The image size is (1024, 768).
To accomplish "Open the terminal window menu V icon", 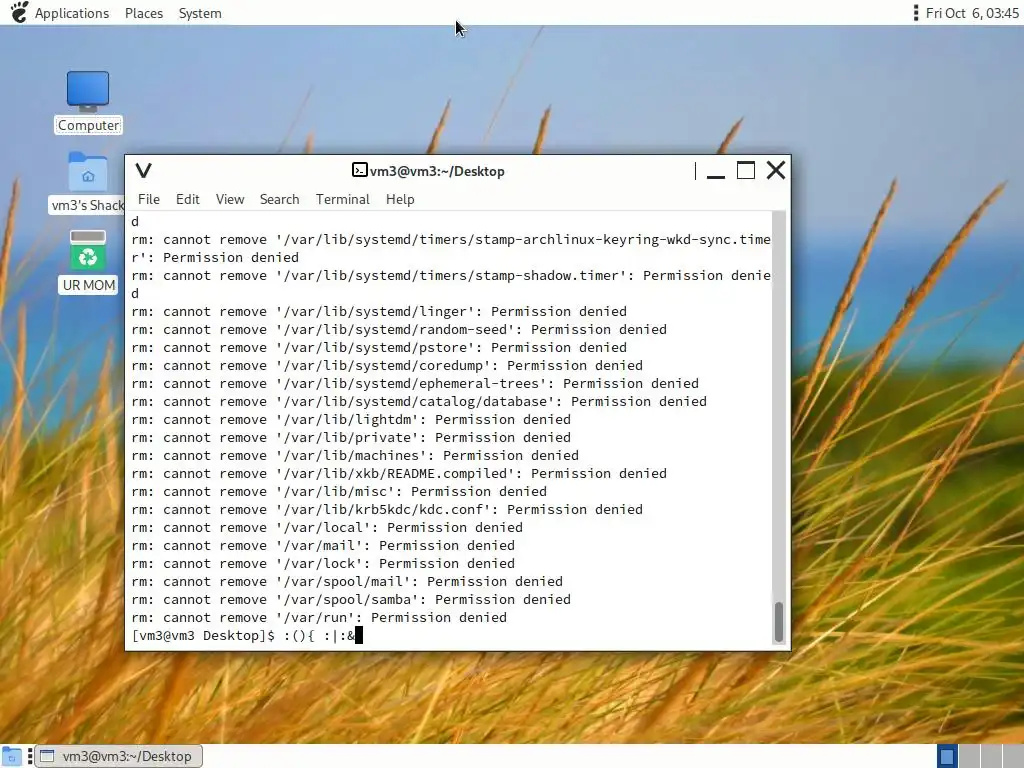I will (144, 171).
